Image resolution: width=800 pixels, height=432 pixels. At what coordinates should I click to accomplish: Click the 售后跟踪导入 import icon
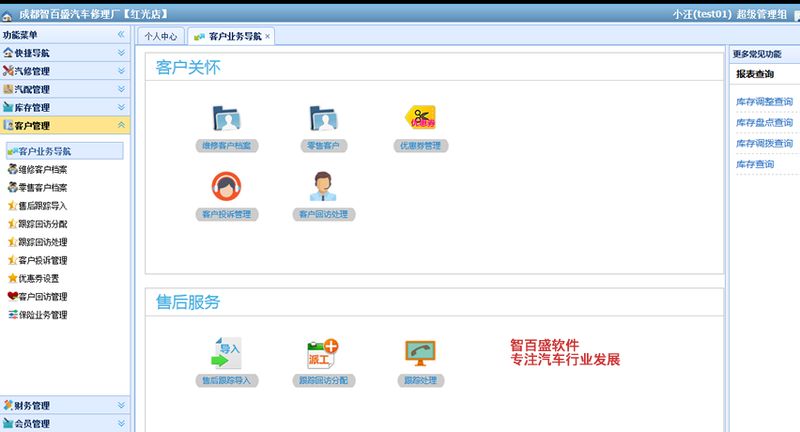[x=227, y=352]
